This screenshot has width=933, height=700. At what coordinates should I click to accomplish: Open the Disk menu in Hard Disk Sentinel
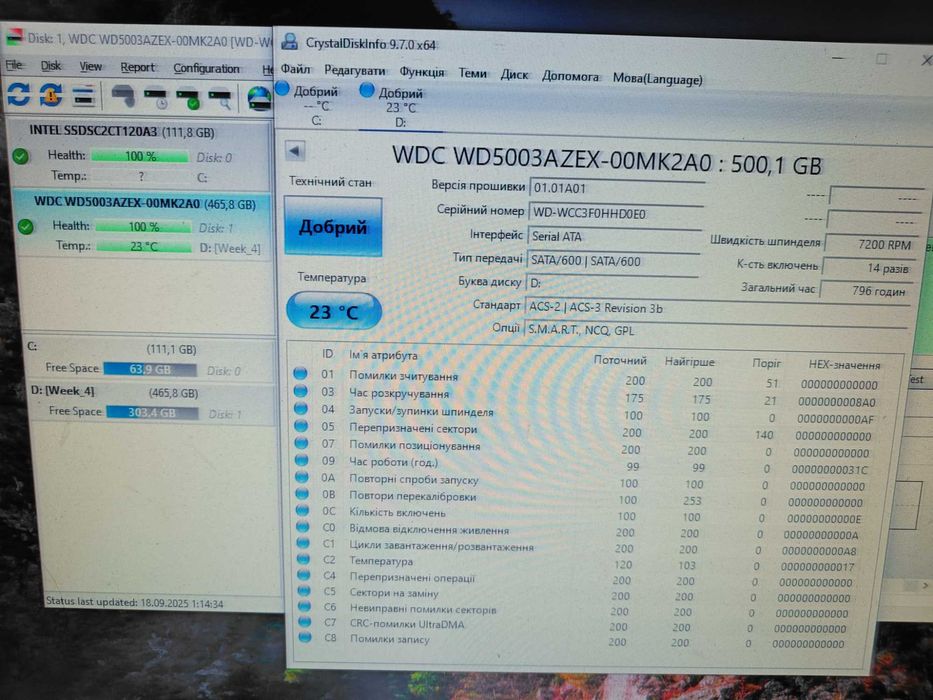[x=51, y=65]
